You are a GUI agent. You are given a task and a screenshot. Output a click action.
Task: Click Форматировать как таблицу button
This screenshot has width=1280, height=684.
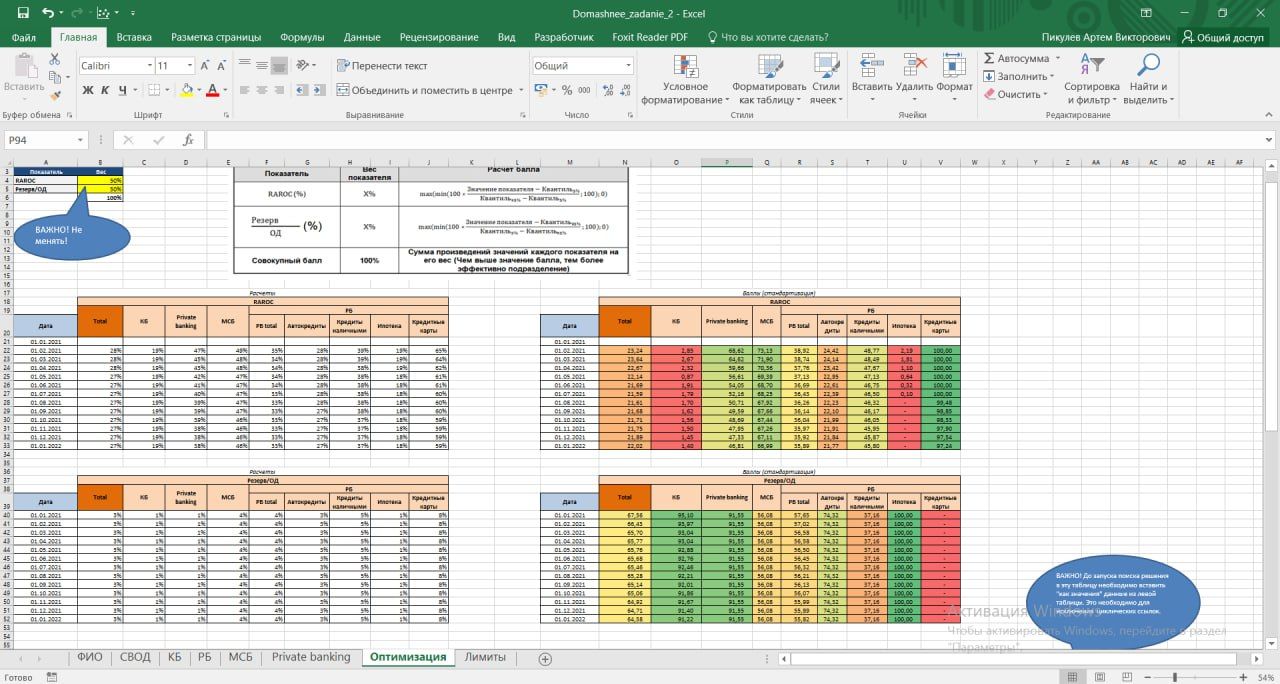click(x=769, y=79)
